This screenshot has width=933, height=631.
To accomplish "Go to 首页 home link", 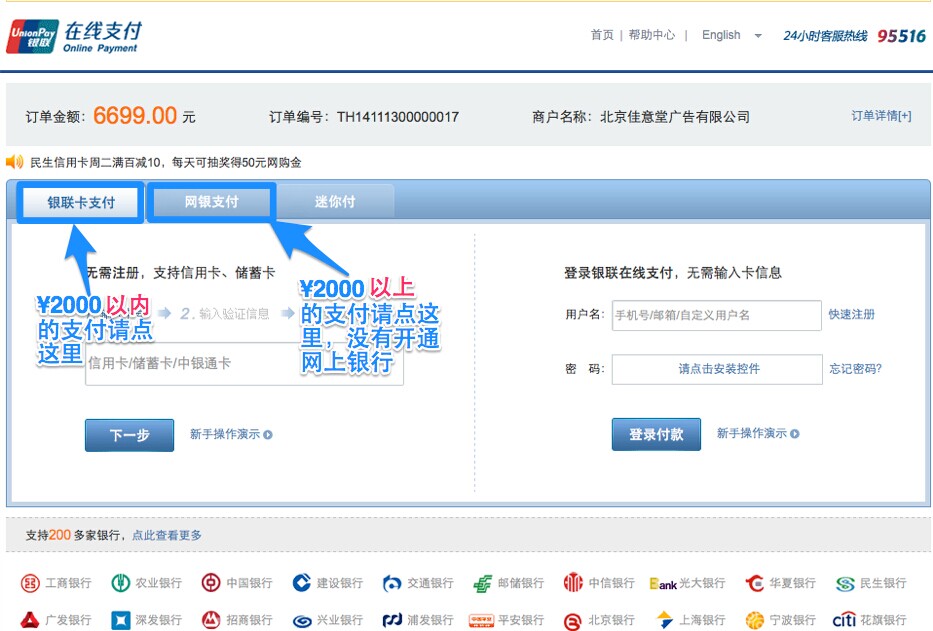I will (602, 35).
